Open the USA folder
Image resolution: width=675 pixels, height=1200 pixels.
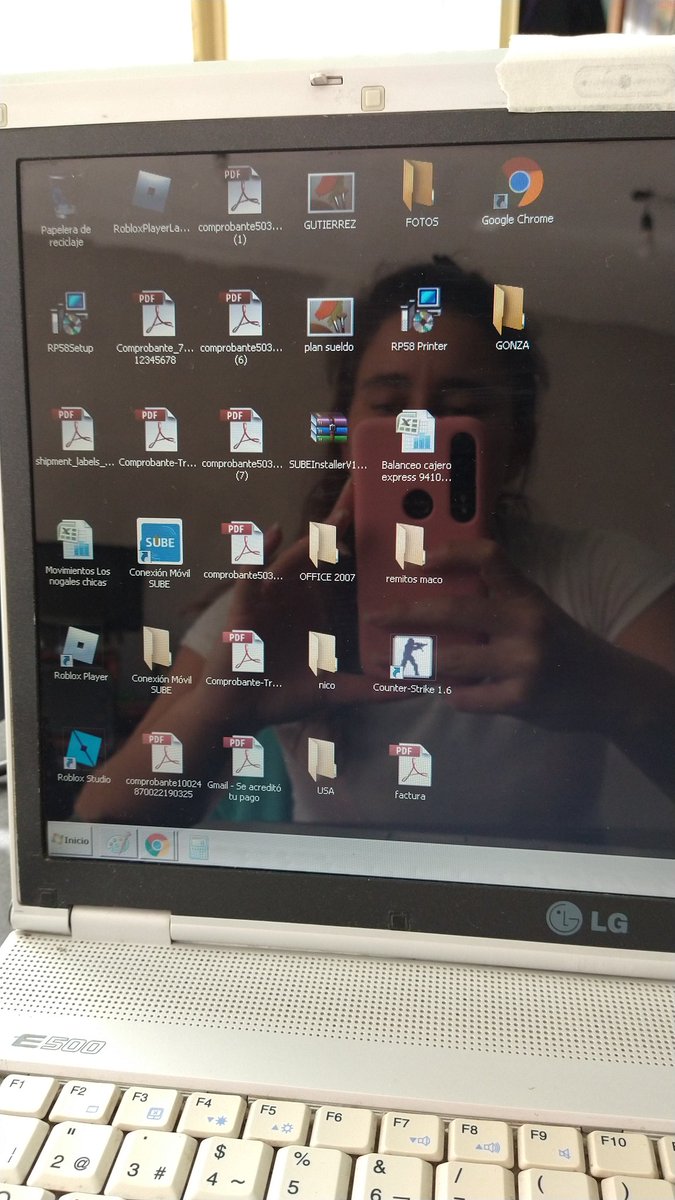point(322,760)
